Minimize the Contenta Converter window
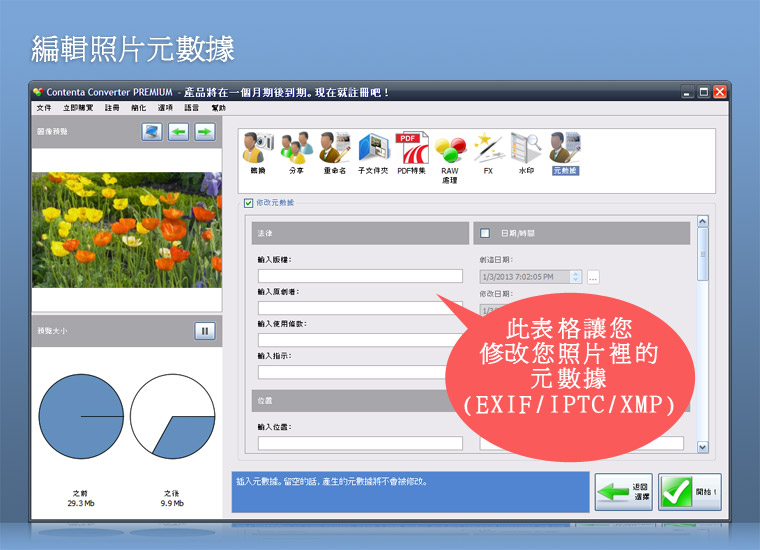This screenshot has height=550, width=760. point(687,92)
